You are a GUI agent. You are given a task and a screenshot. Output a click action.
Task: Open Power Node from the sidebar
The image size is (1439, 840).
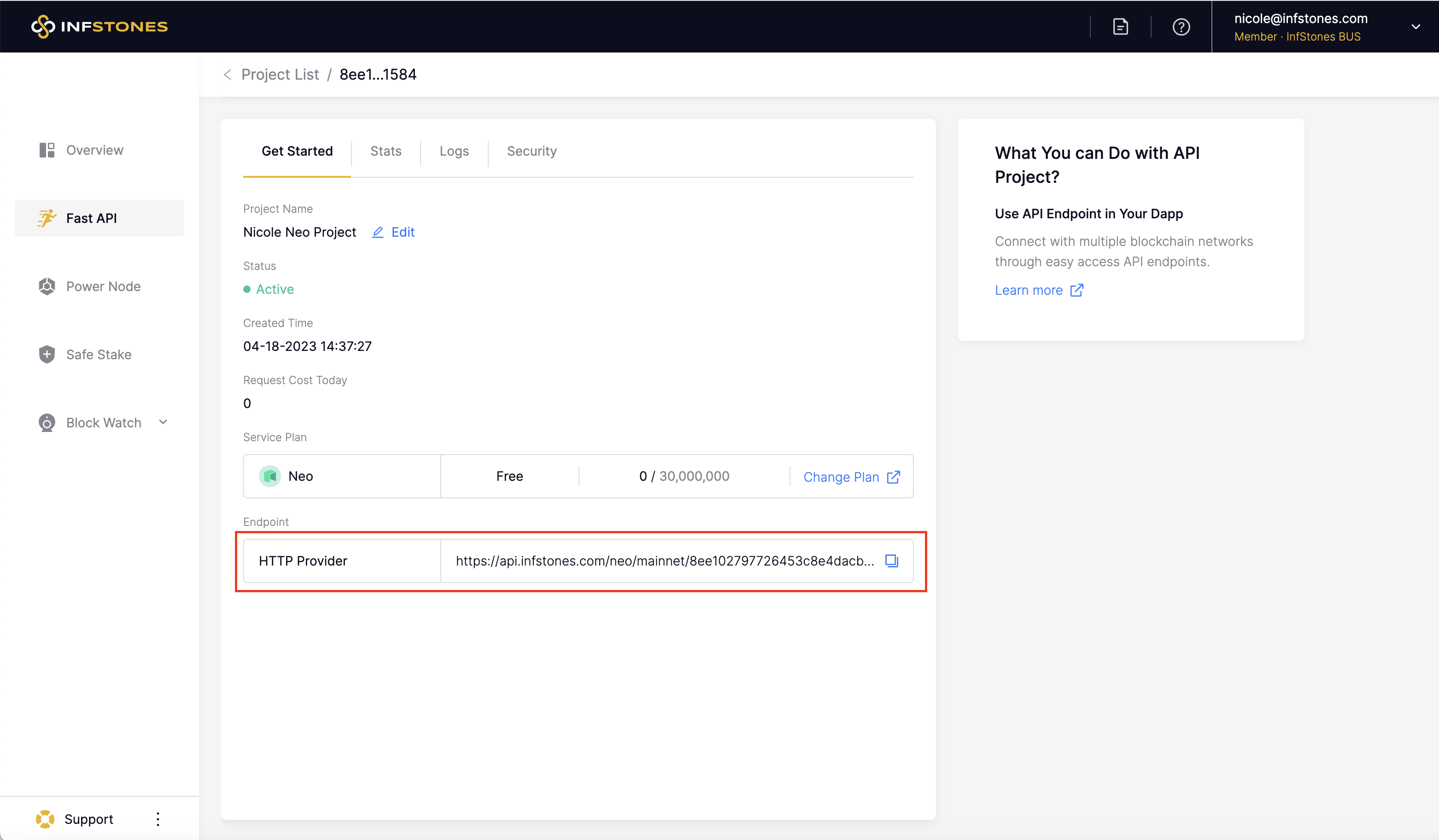tap(103, 286)
